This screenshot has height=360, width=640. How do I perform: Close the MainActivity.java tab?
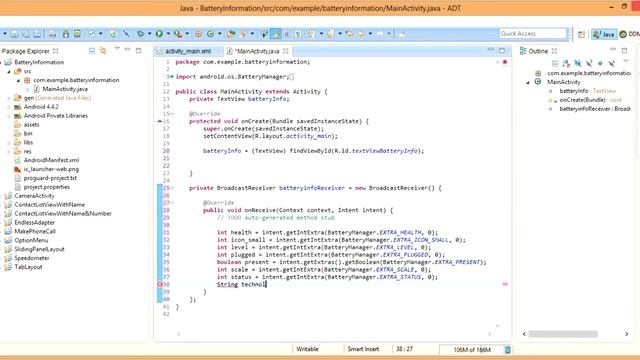click(x=285, y=51)
